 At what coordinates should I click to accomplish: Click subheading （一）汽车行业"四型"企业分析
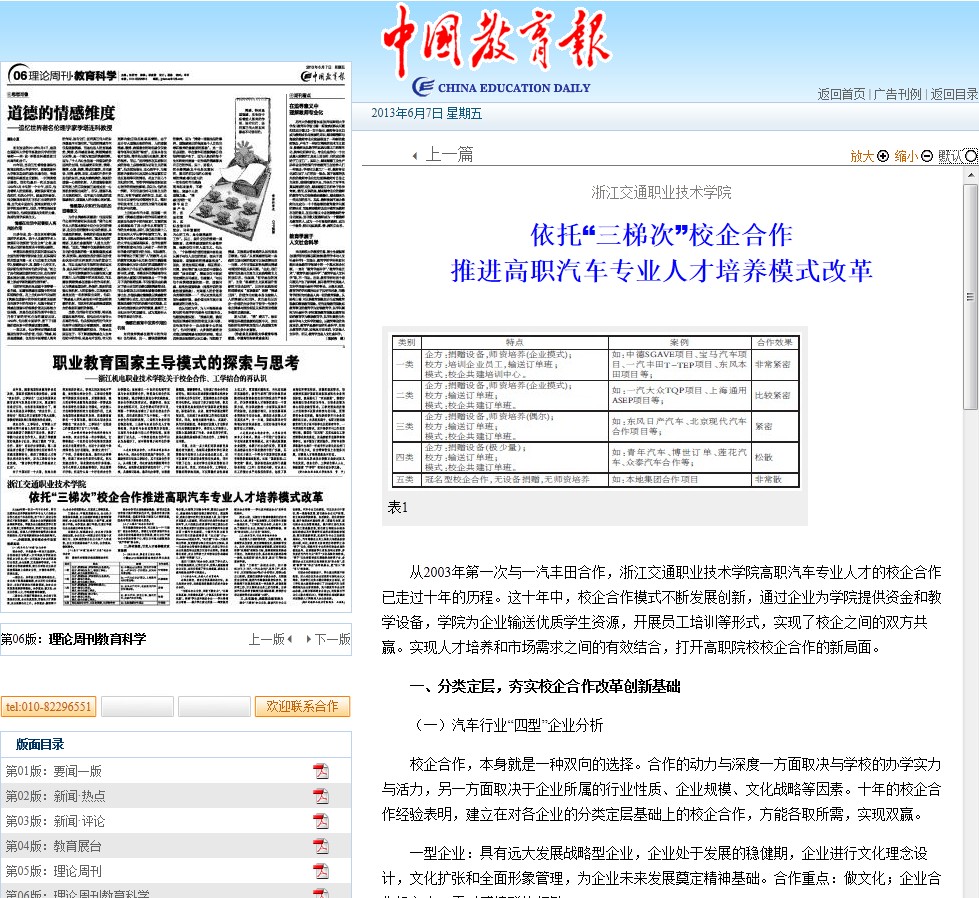[x=506, y=725]
